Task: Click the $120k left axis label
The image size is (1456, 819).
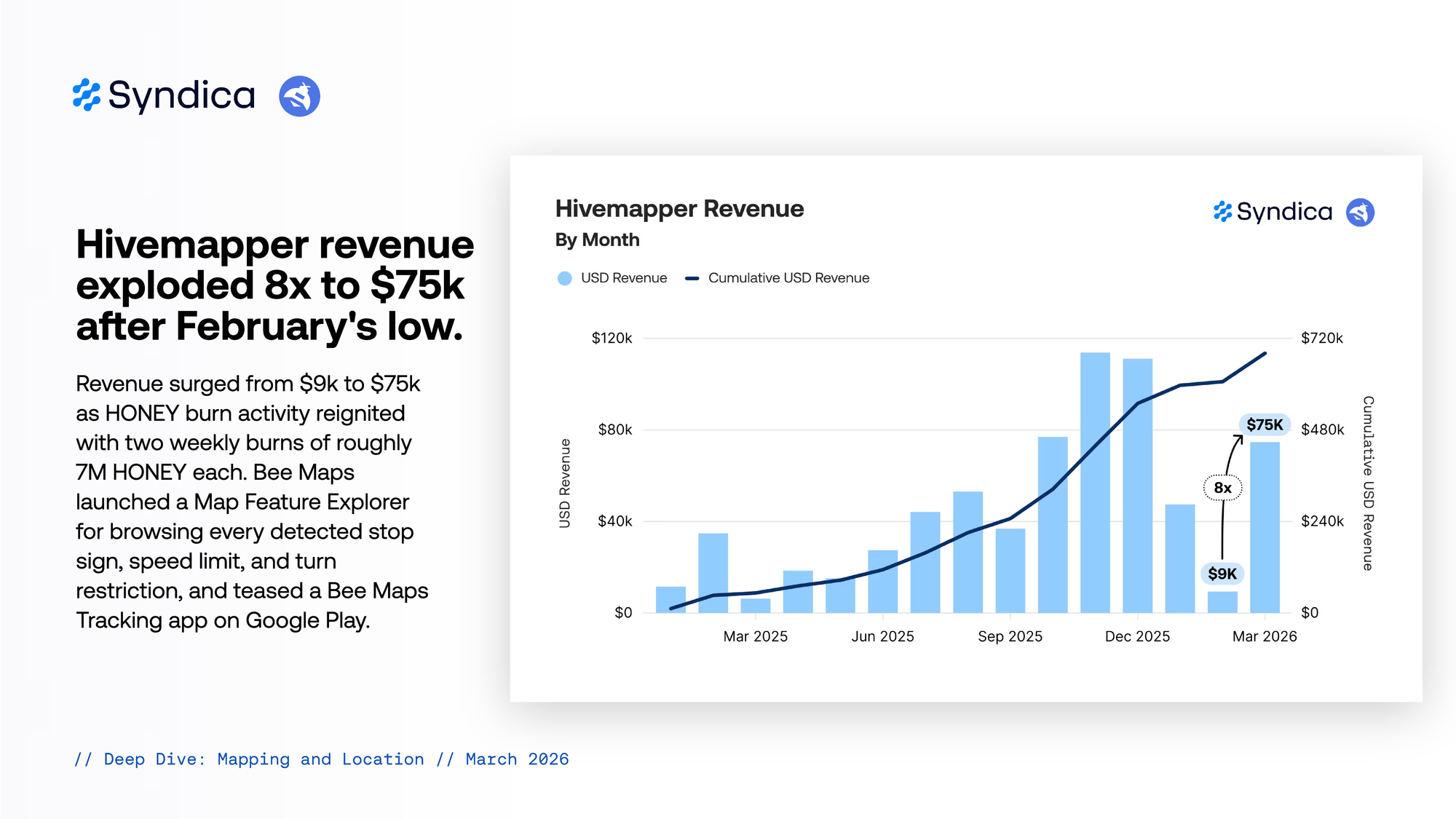Action: 612,338
